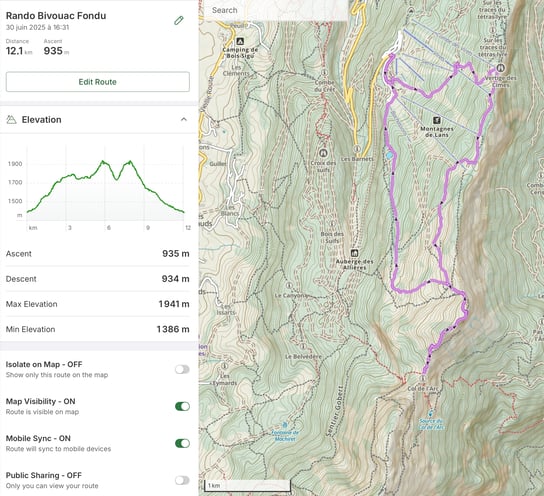Click the Search field on the map
The height and width of the screenshot is (496, 544).
[276, 10]
